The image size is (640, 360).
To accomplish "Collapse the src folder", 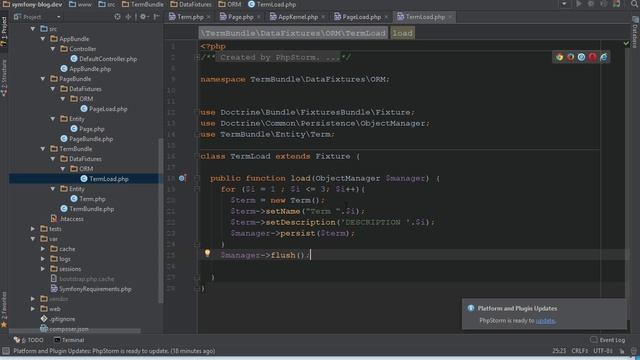I will click(x=33, y=29).
